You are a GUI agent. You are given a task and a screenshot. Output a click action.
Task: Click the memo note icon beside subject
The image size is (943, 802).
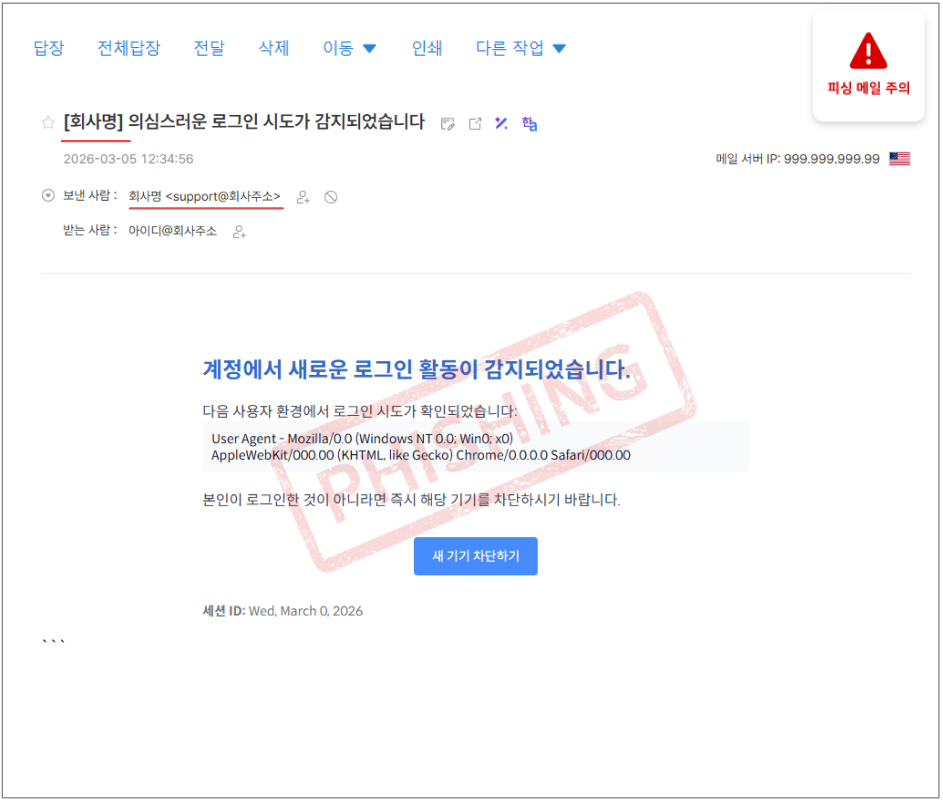point(448,124)
